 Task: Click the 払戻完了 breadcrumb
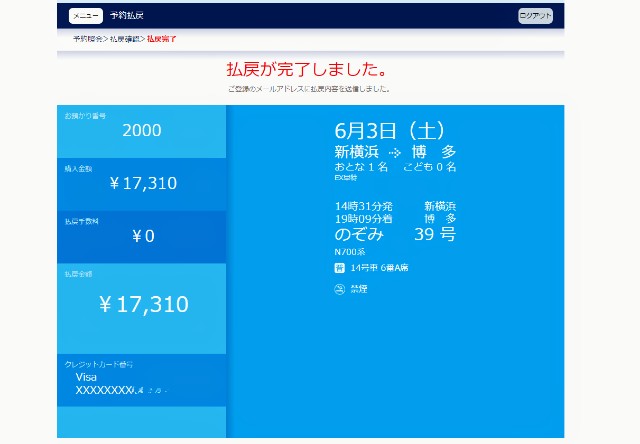(162, 39)
